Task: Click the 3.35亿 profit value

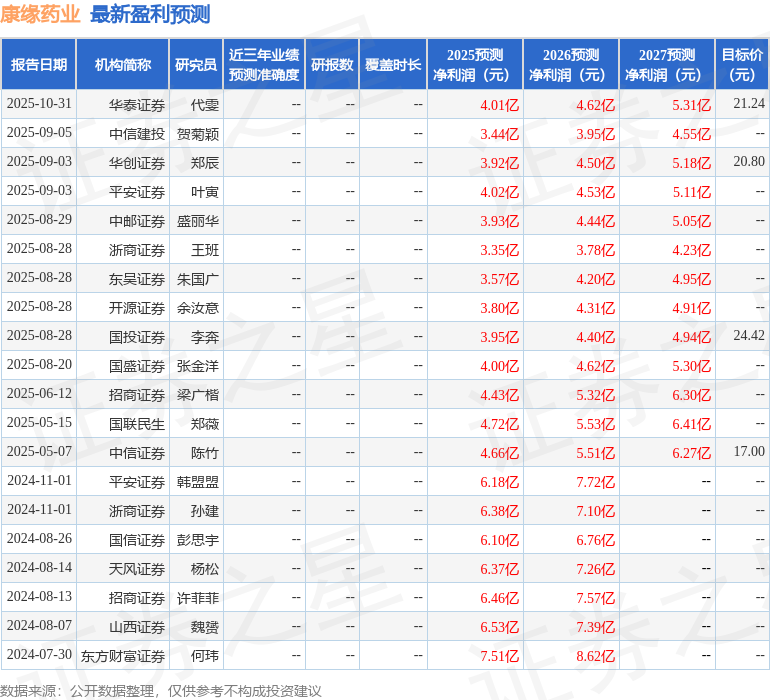Action: click(499, 250)
